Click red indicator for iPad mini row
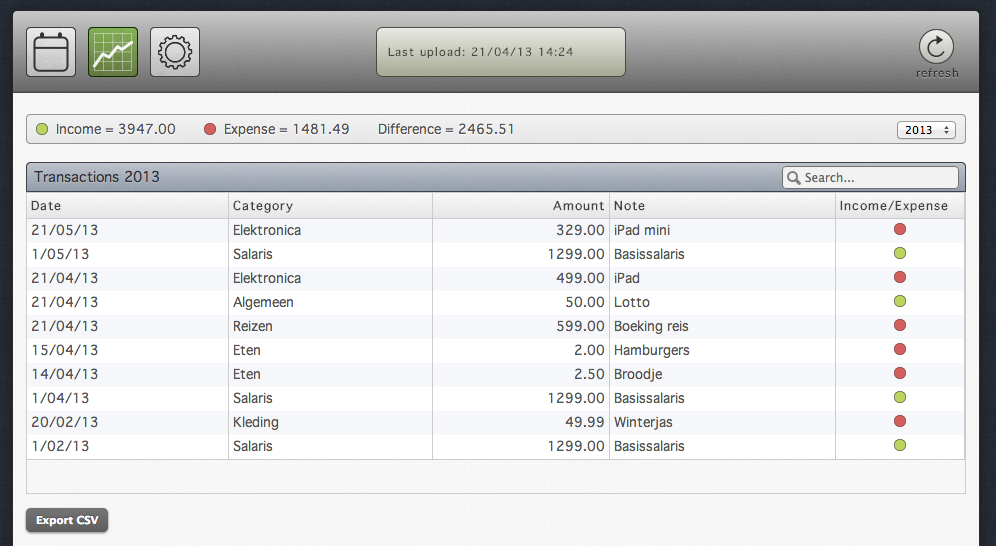 [x=899, y=230]
